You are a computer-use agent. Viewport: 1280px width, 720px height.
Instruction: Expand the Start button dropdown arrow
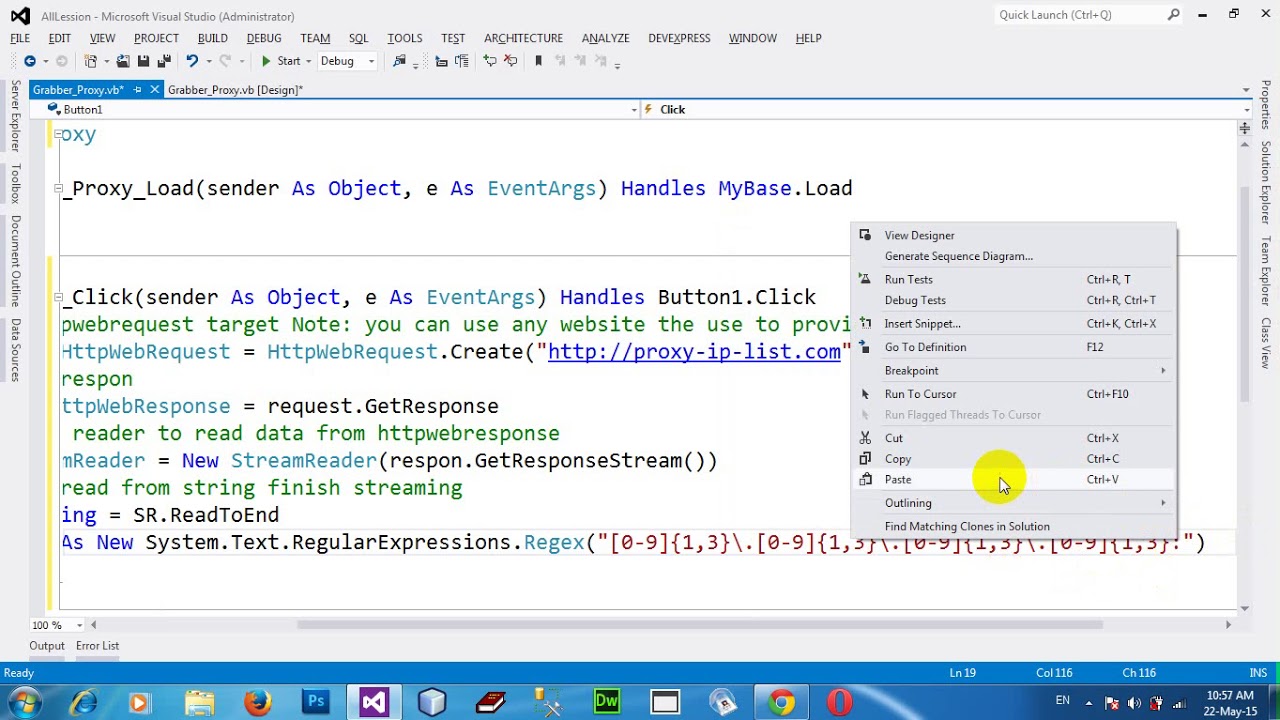click(x=308, y=61)
